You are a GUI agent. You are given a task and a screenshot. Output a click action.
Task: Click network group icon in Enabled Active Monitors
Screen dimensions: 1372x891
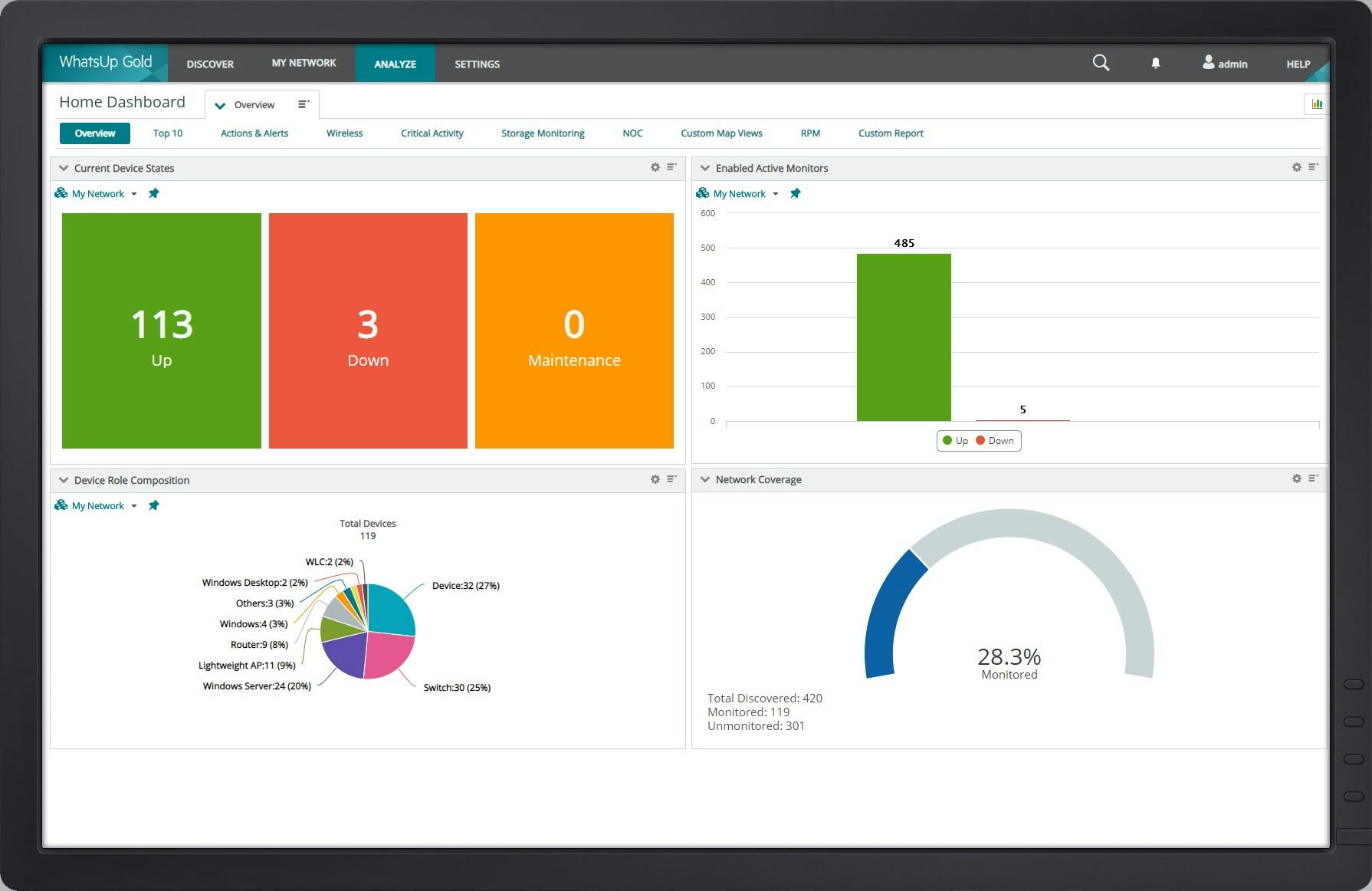pyautogui.click(x=702, y=193)
